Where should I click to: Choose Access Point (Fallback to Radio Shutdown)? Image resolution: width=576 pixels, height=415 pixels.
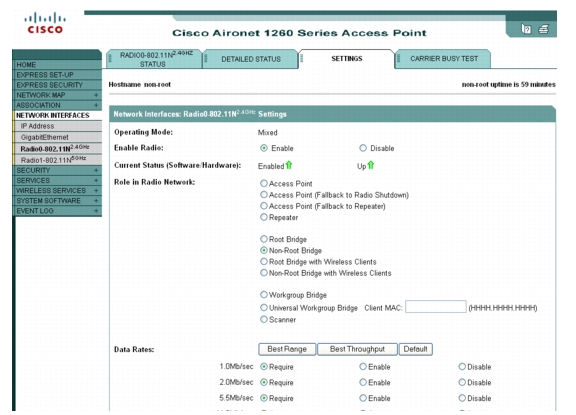tap(264, 194)
